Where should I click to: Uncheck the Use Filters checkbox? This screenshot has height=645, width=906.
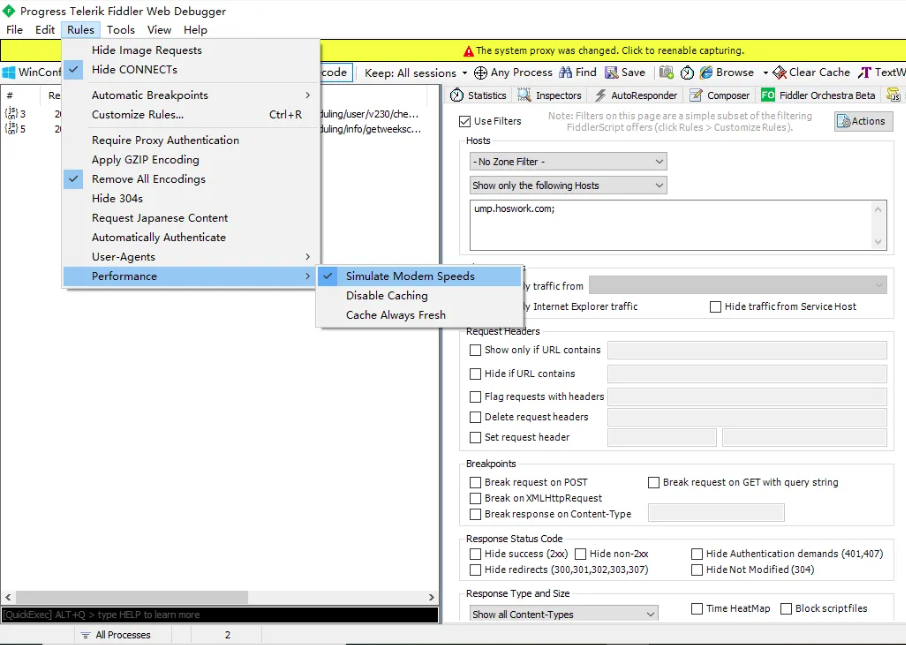click(x=465, y=121)
